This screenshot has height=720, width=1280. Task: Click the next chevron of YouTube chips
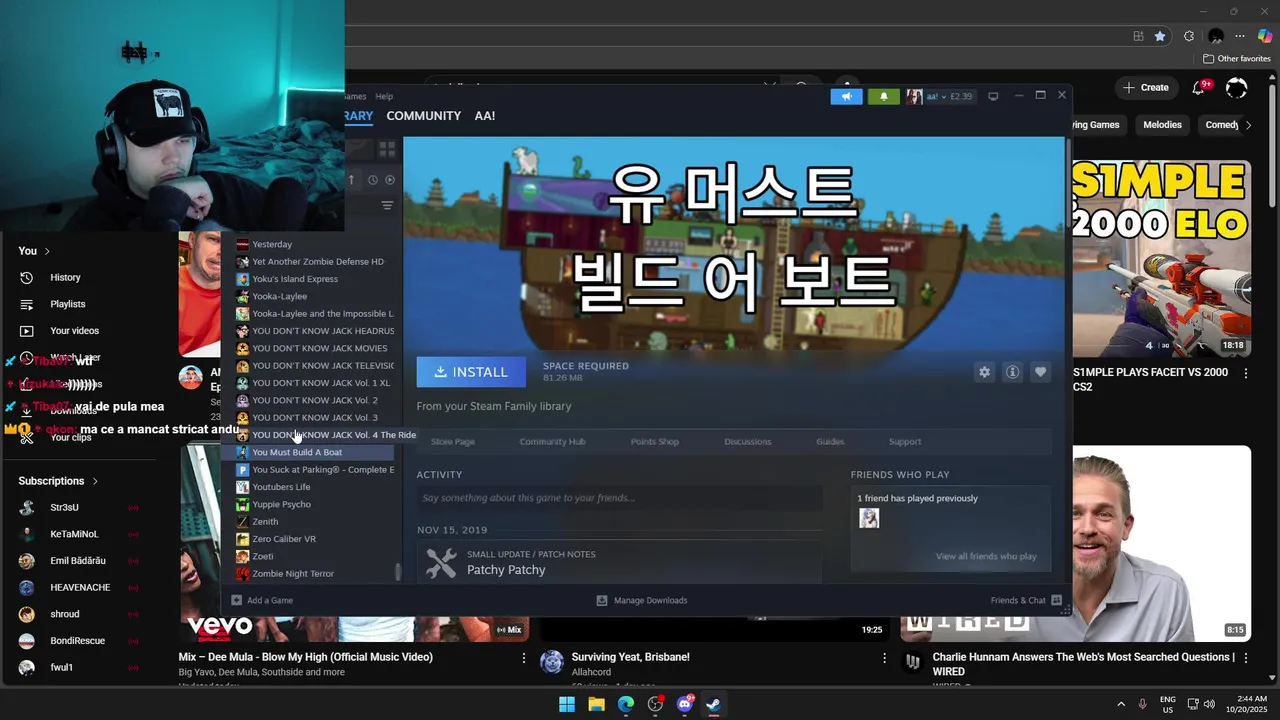1248,125
